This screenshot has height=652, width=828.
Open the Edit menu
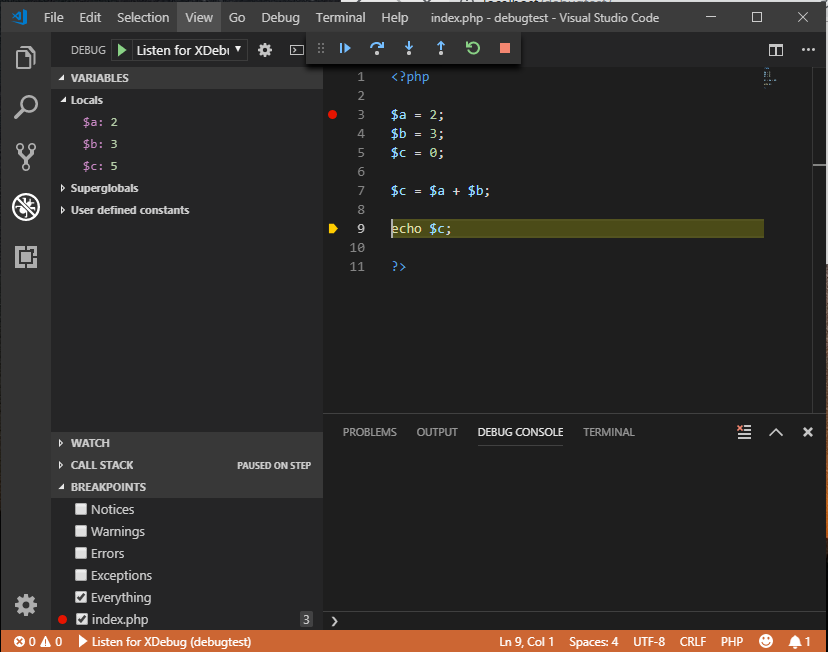[90, 17]
